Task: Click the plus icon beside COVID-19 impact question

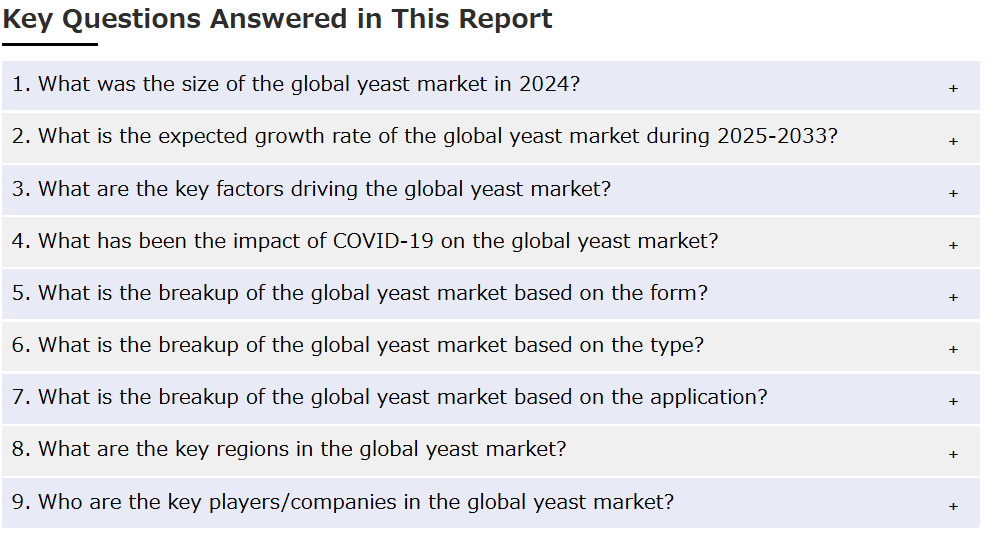Action: [x=953, y=245]
